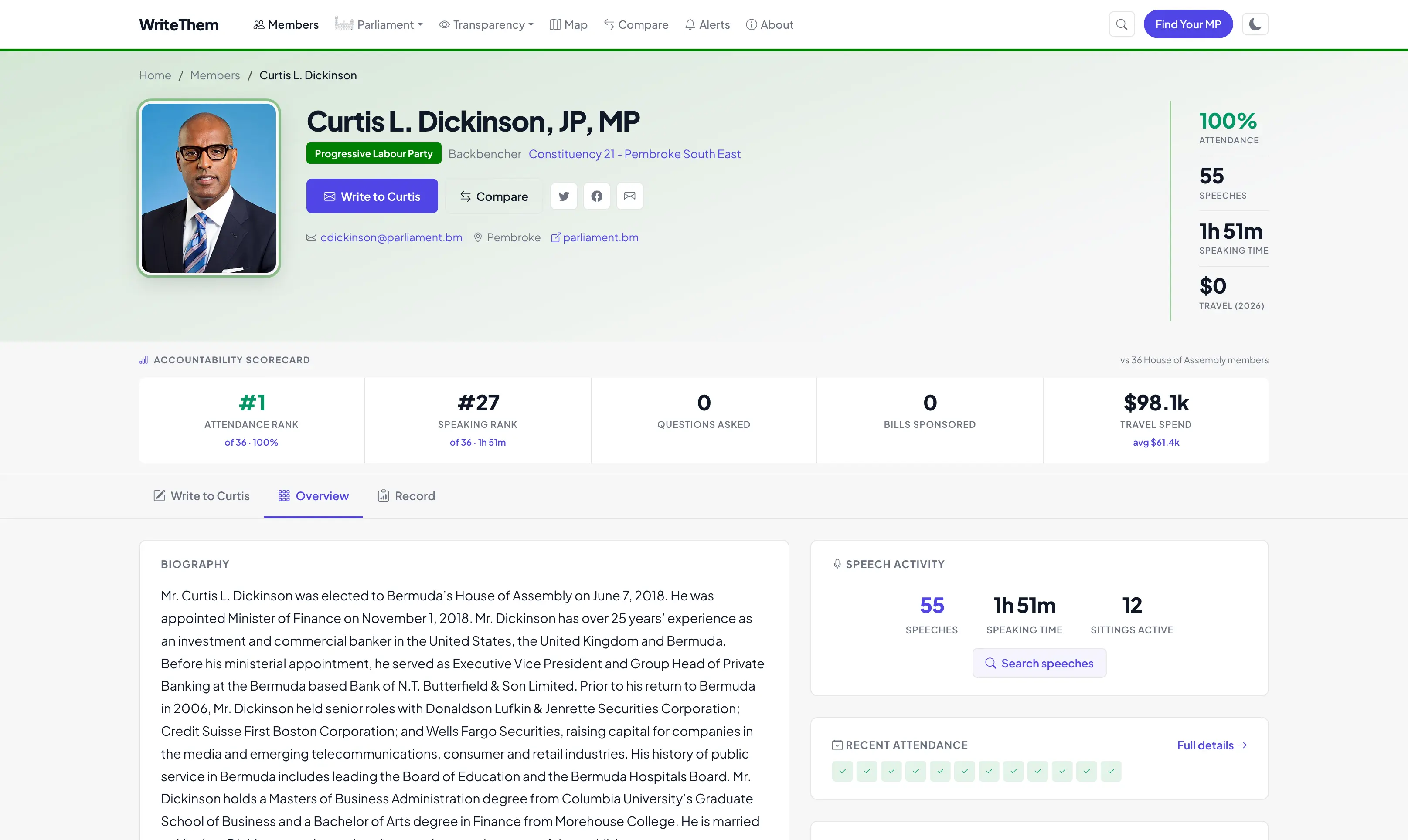This screenshot has height=840, width=1408.
Task: Expand the Transparency dropdown menu
Action: [486, 25]
